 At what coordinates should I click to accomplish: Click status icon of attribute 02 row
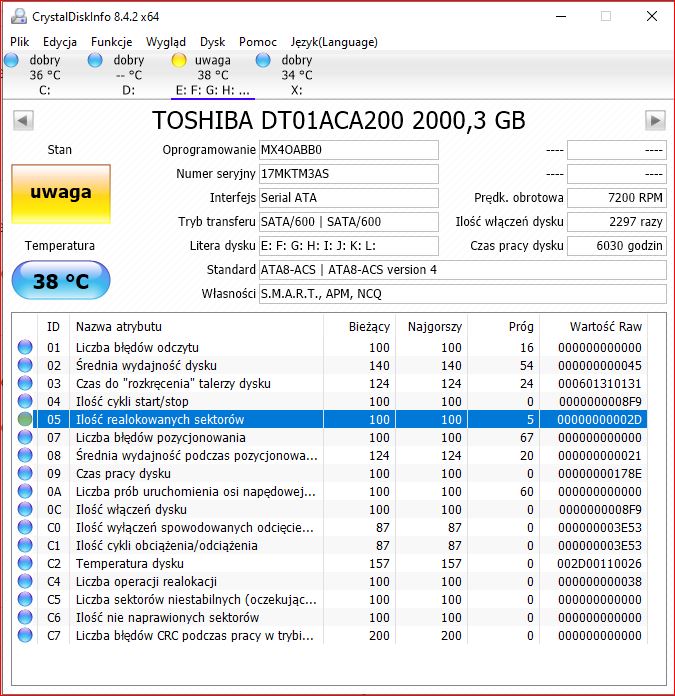[x=25, y=365]
